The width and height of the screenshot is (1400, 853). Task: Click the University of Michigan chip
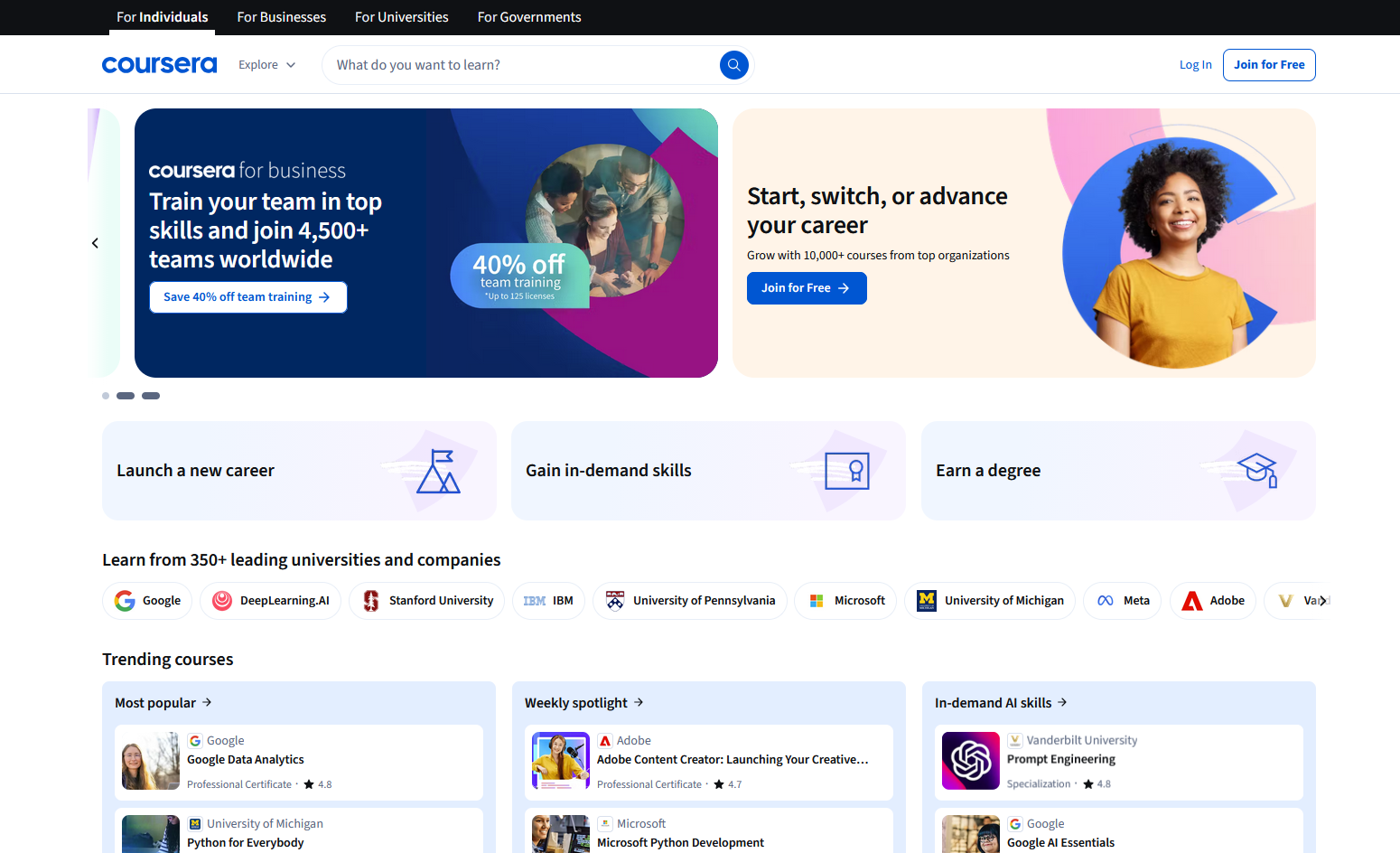tap(990, 601)
